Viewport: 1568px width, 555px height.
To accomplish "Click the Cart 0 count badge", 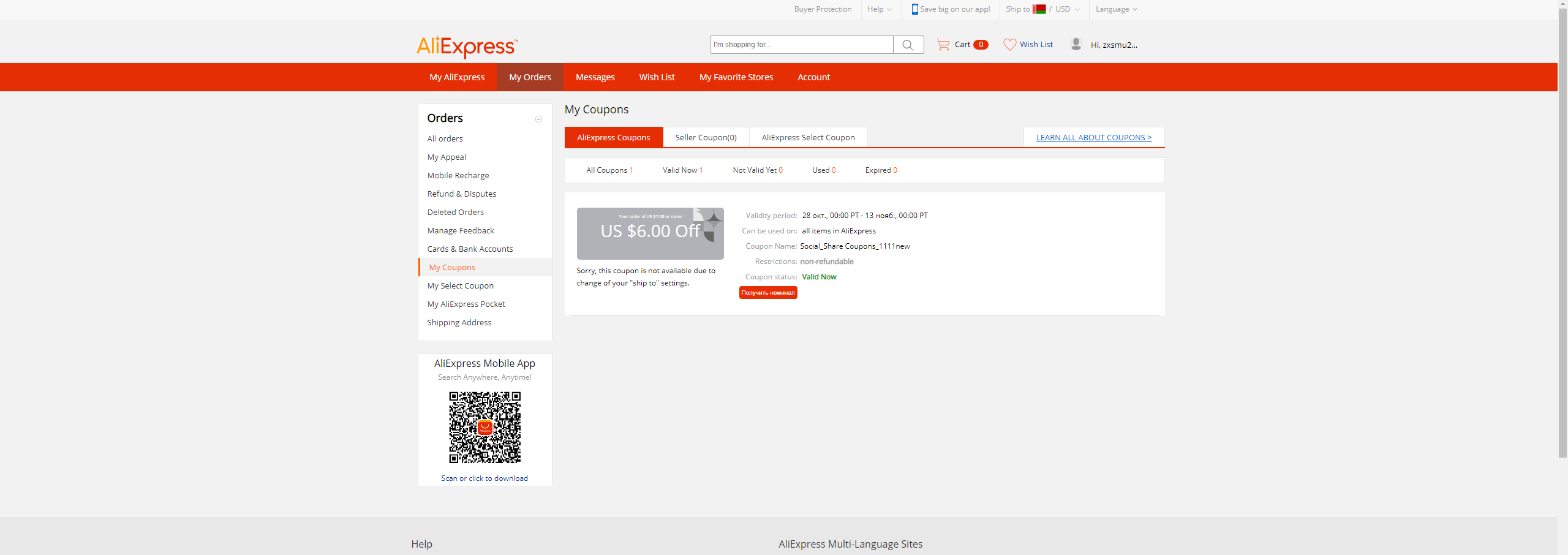I will coord(981,45).
